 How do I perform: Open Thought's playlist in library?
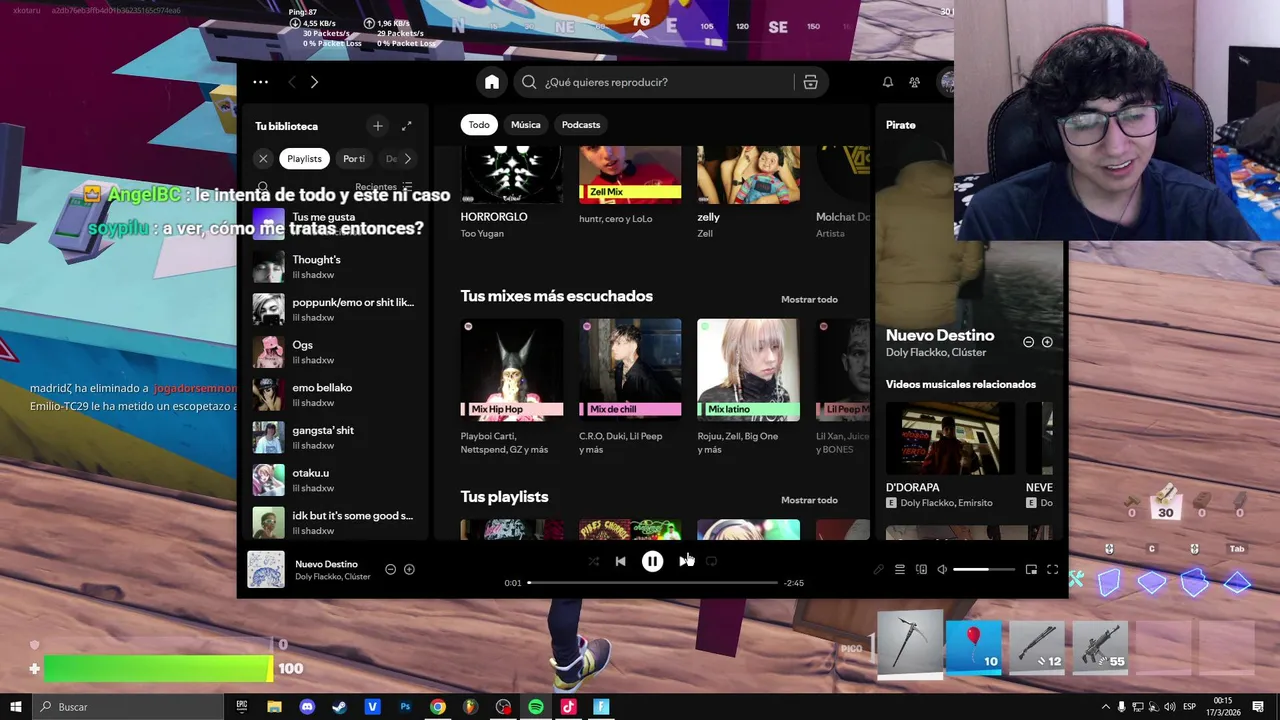[x=334, y=267]
